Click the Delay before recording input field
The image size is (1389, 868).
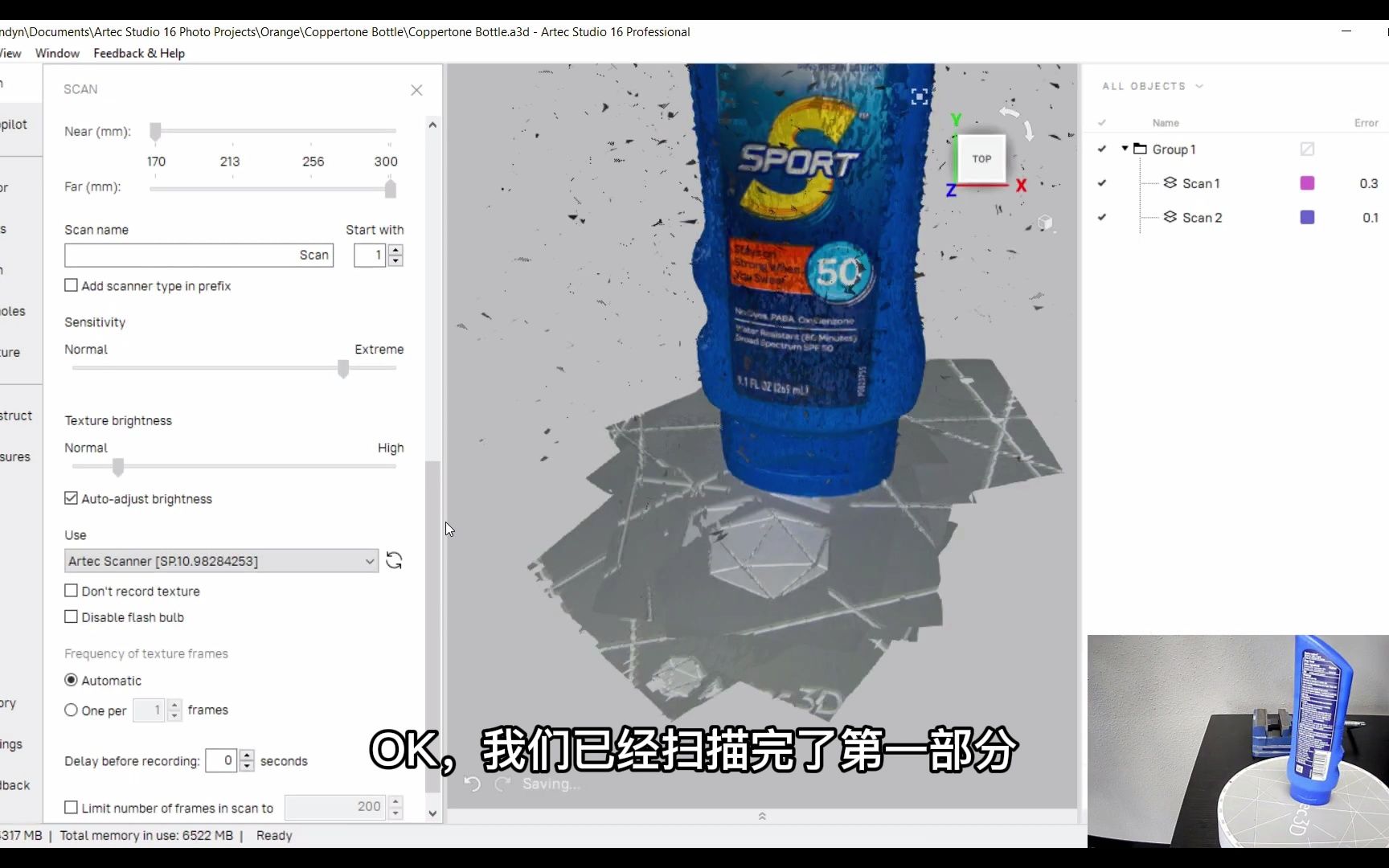tap(221, 760)
